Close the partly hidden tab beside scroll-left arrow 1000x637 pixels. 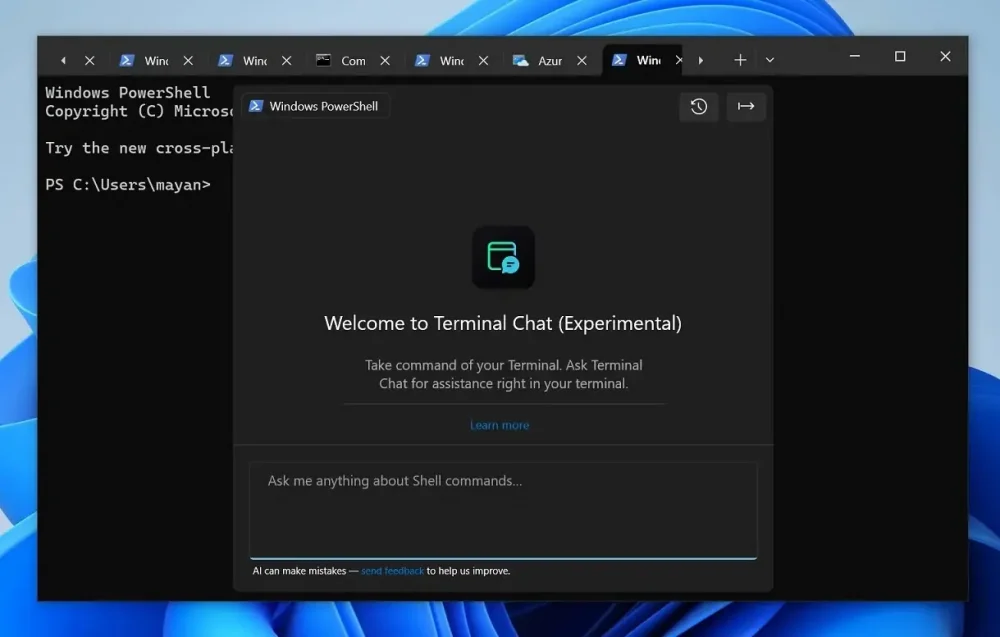click(x=90, y=61)
